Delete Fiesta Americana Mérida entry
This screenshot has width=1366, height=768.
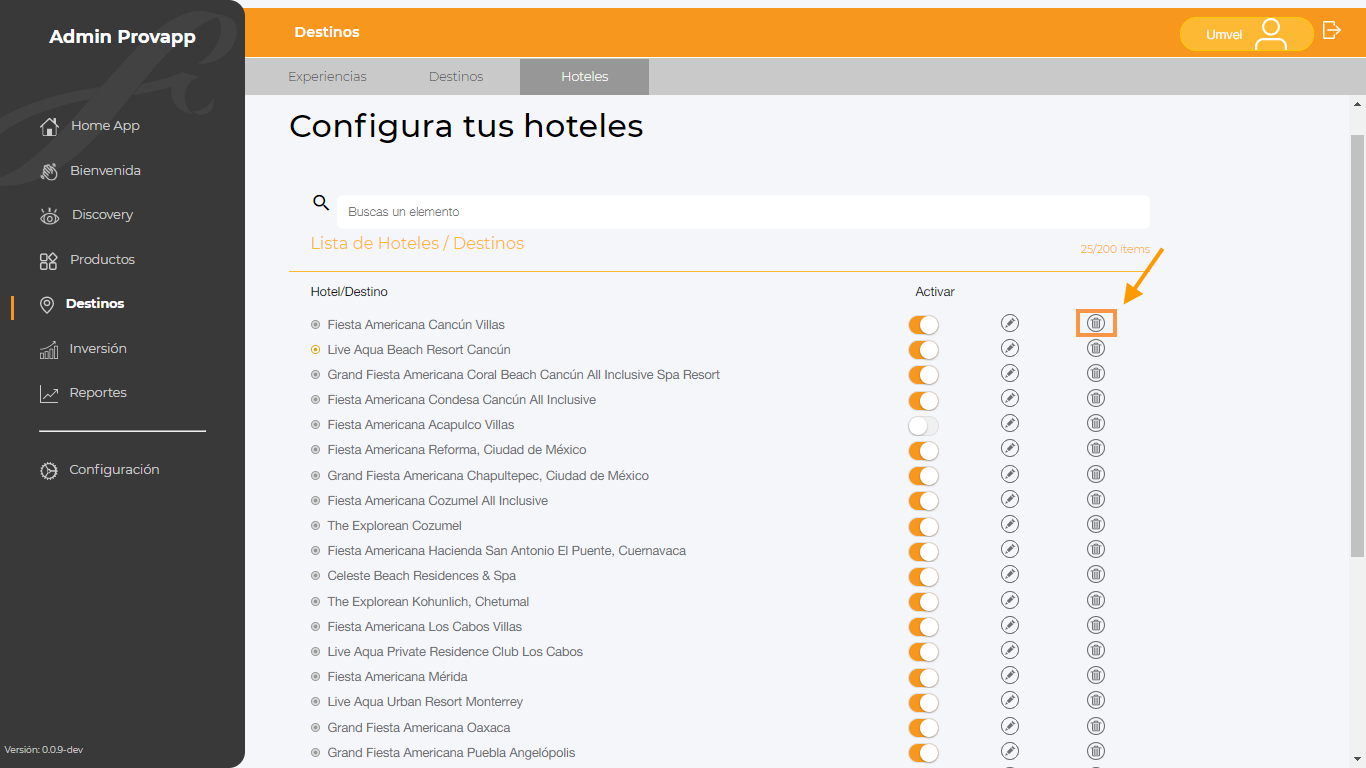point(1096,675)
